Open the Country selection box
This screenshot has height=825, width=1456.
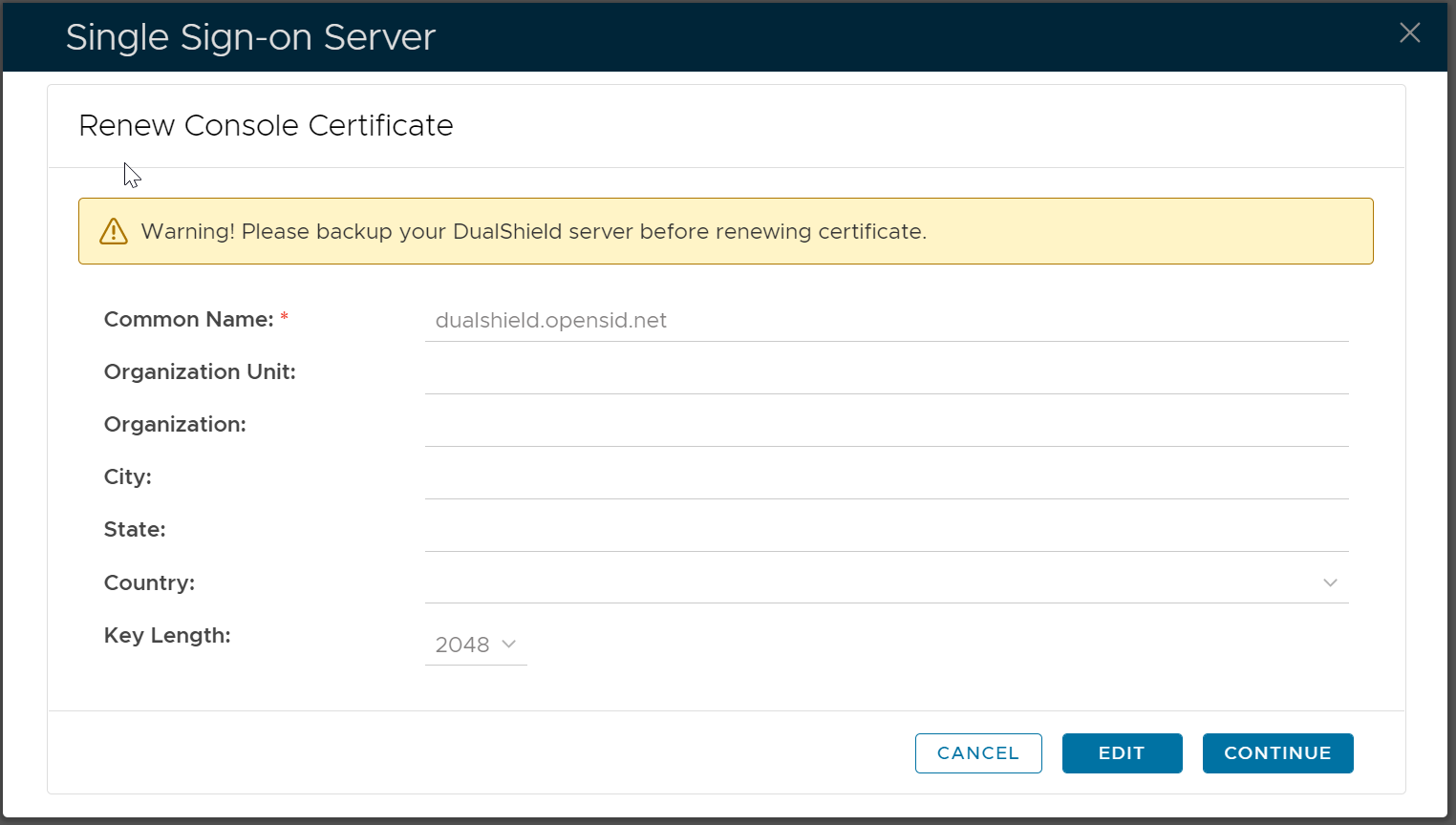coord(869,582)
